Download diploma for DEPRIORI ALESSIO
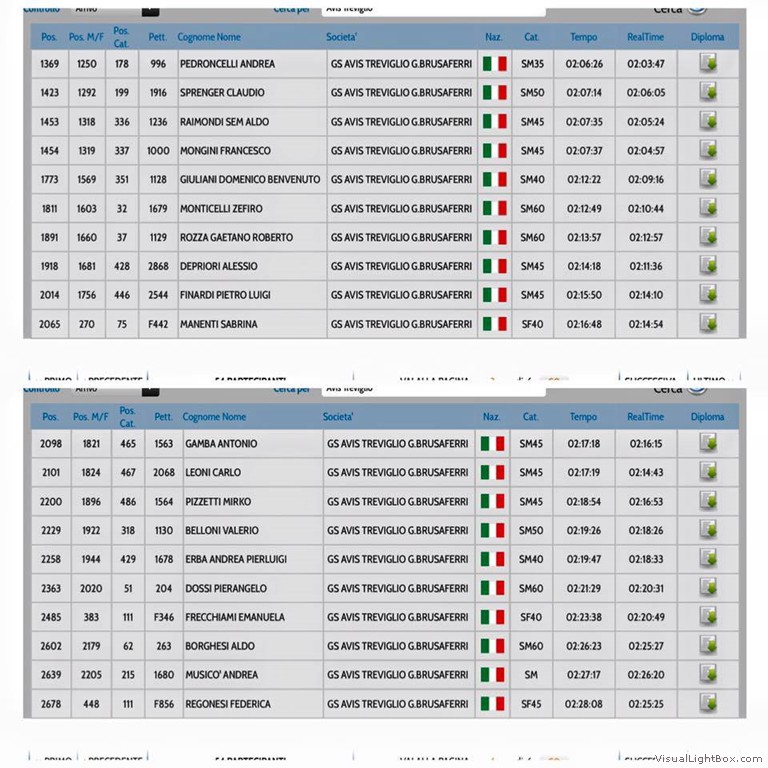Screen dimensions: 768x768 tap(708, 265)
